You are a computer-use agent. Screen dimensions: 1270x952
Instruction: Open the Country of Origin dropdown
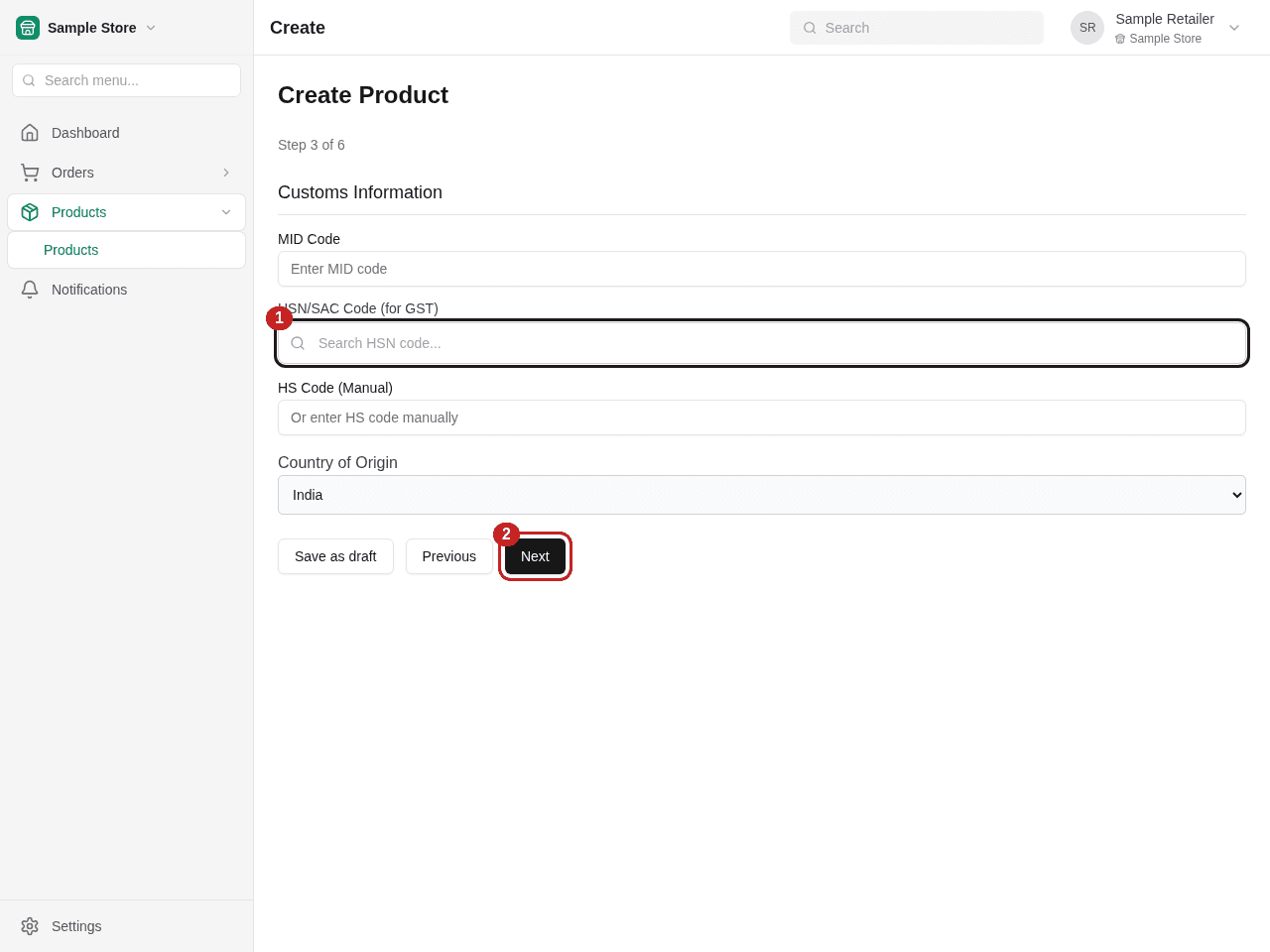click(762, 495)
